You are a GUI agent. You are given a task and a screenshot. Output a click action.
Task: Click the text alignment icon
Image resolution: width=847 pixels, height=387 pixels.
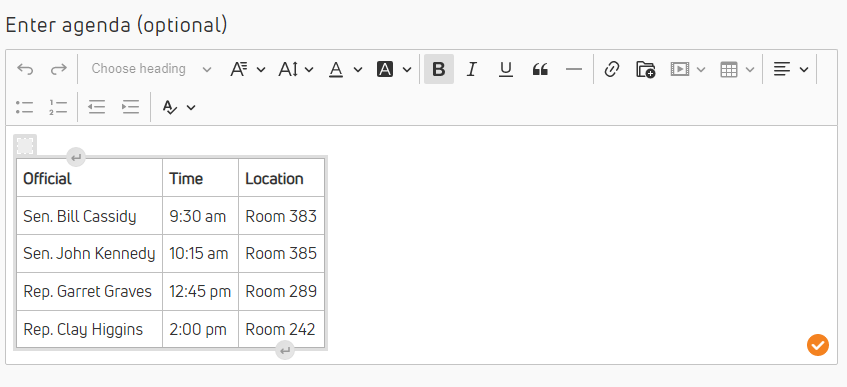tap(782, 69)
